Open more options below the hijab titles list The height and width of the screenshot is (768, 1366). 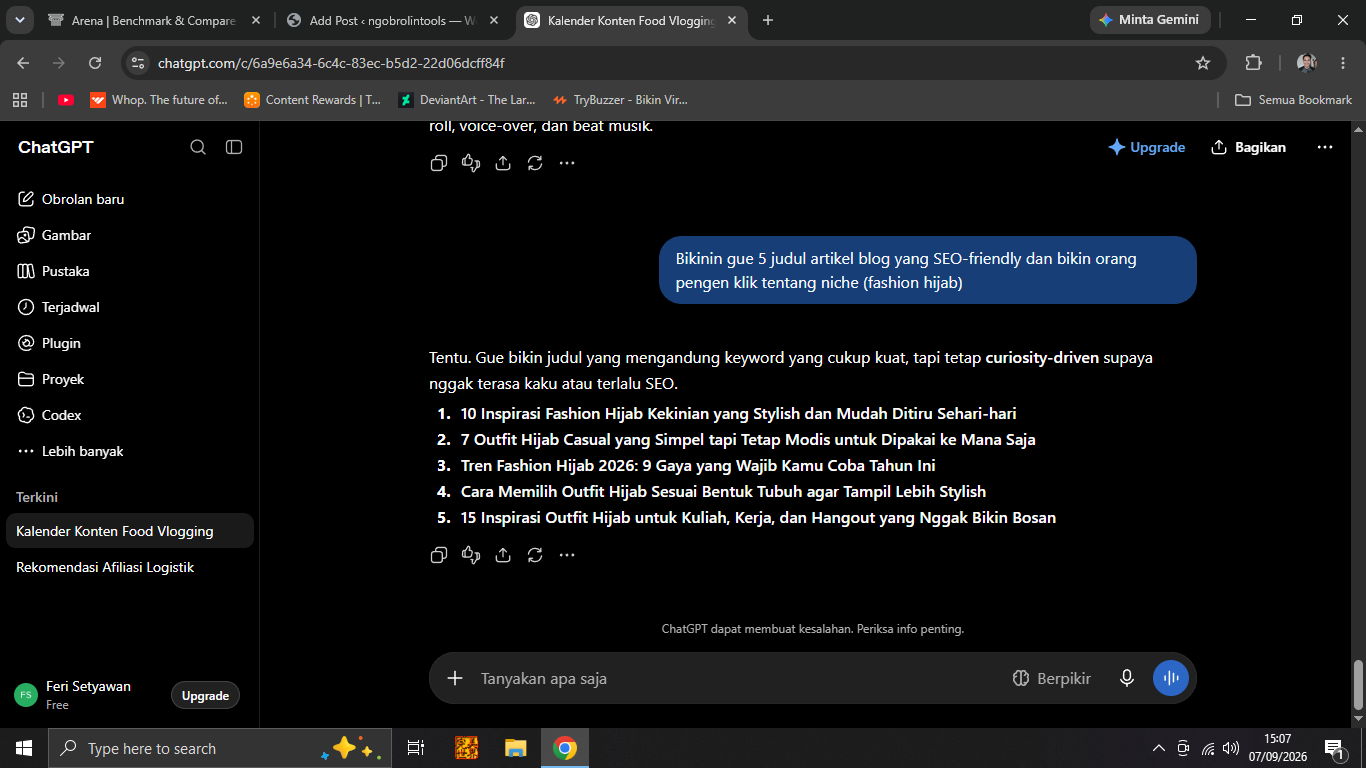567,555
